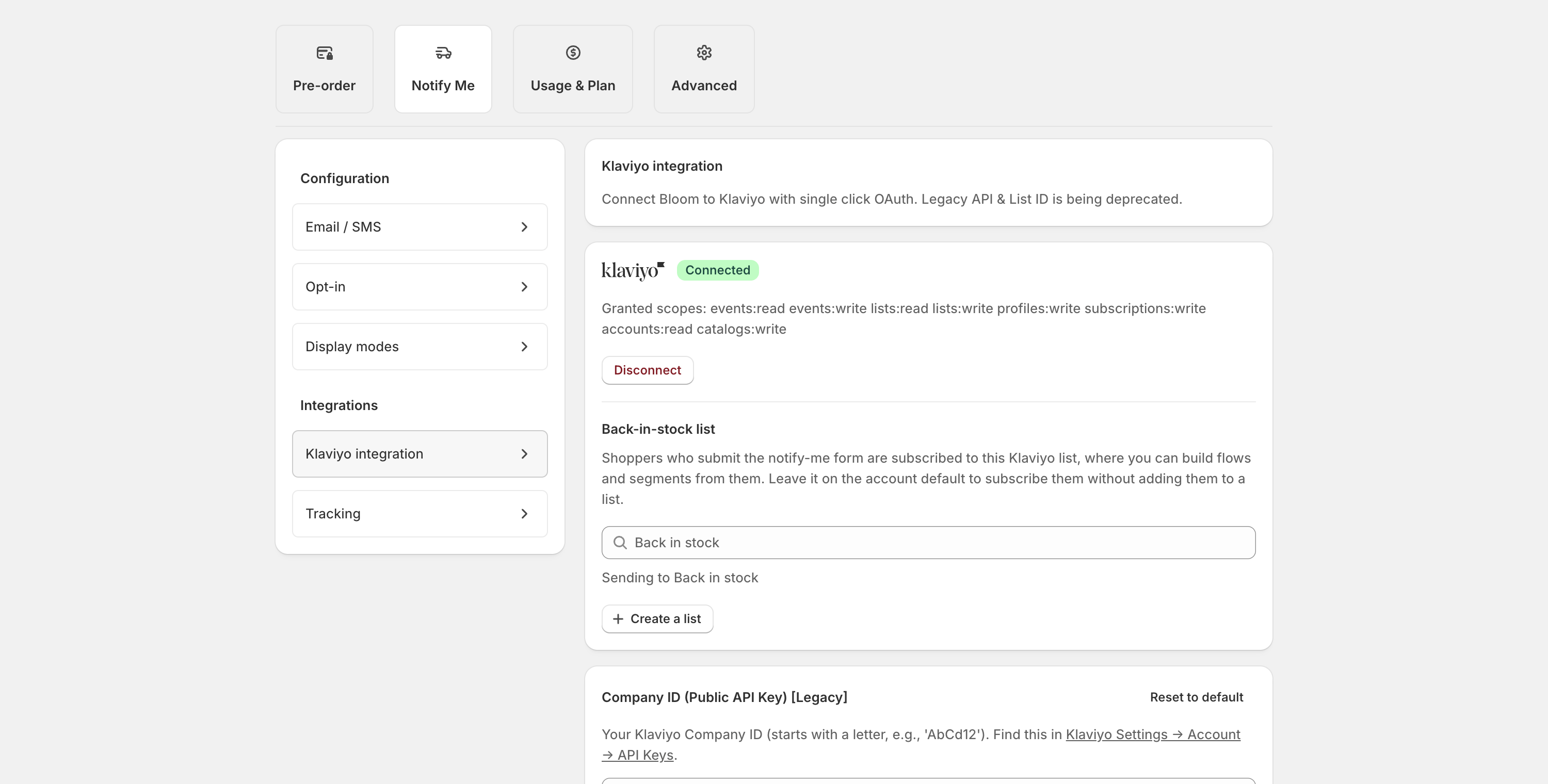Click the 'Granted scopes' text
This screenshot has height=784, width=1548.
click(x=904, y=319)
